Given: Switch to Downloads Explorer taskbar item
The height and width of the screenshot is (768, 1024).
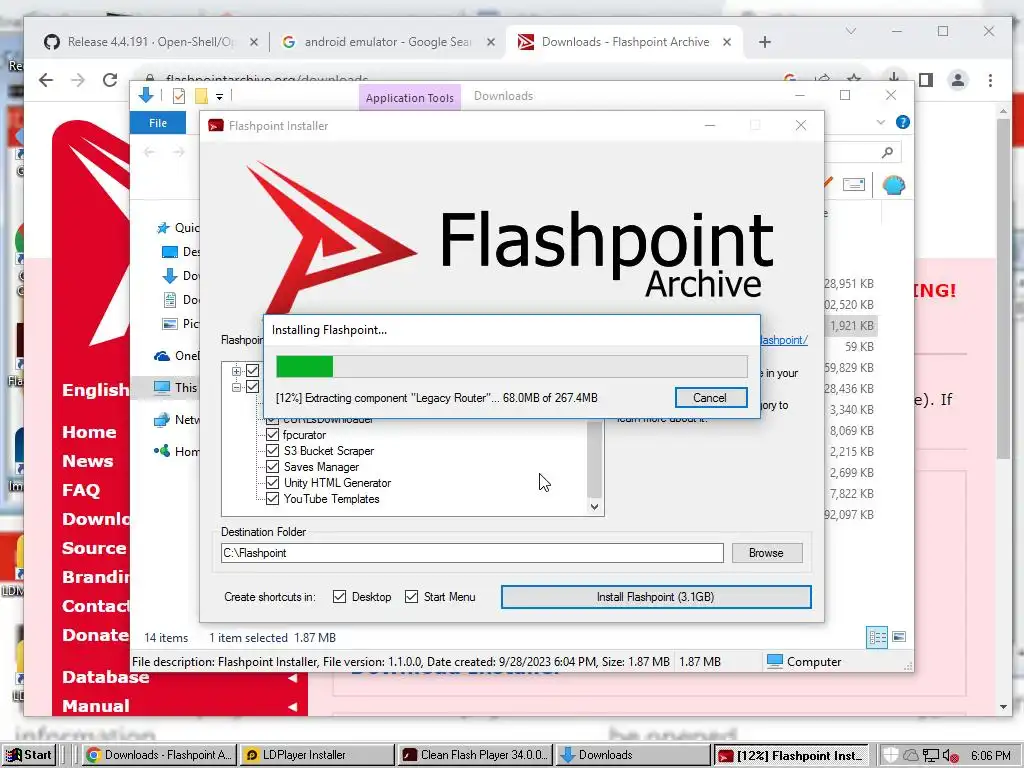Looking at the screenshot, I should click(x=633, y=755).
